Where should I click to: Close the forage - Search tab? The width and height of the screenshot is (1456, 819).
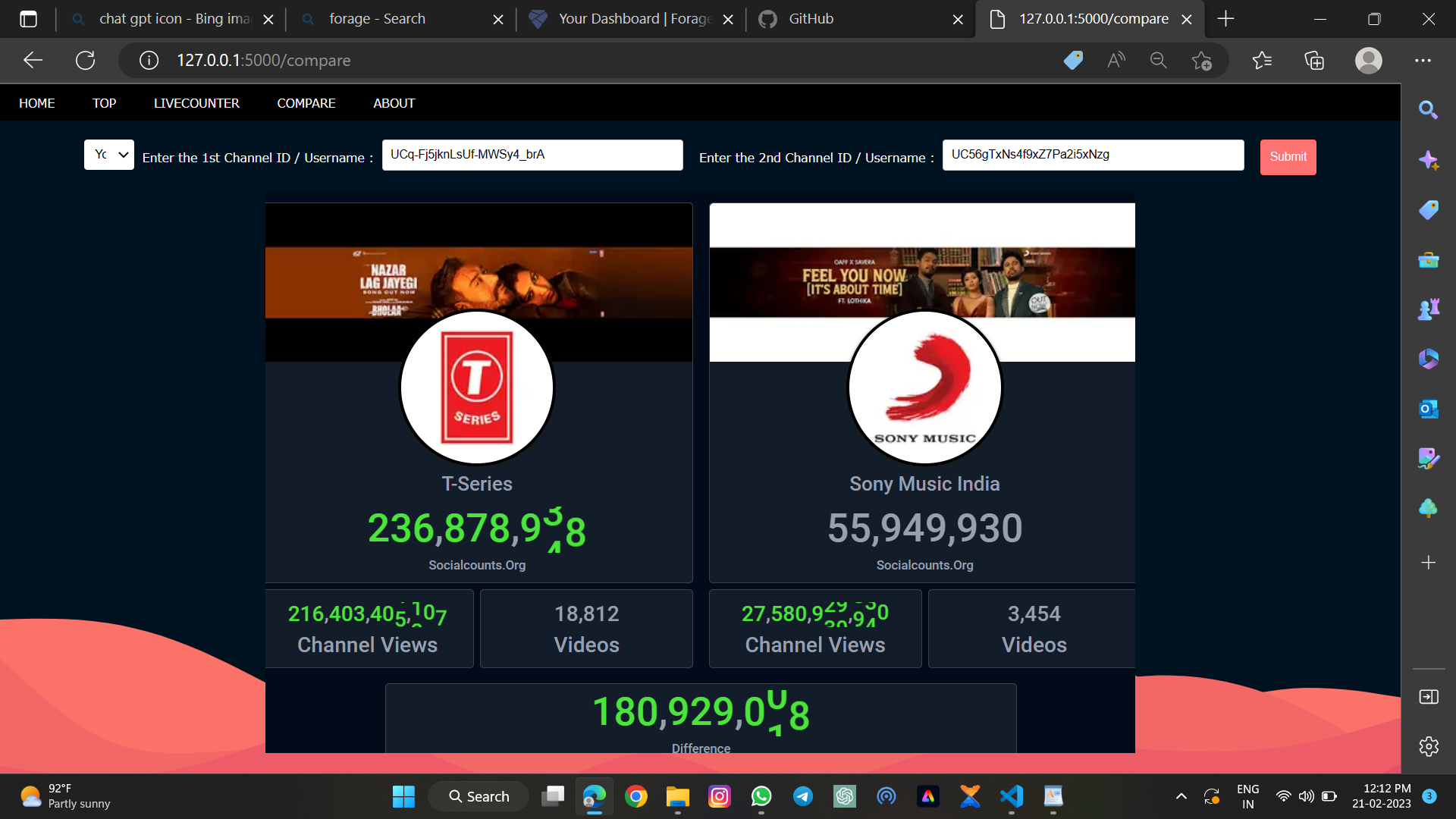pos(498,20)
